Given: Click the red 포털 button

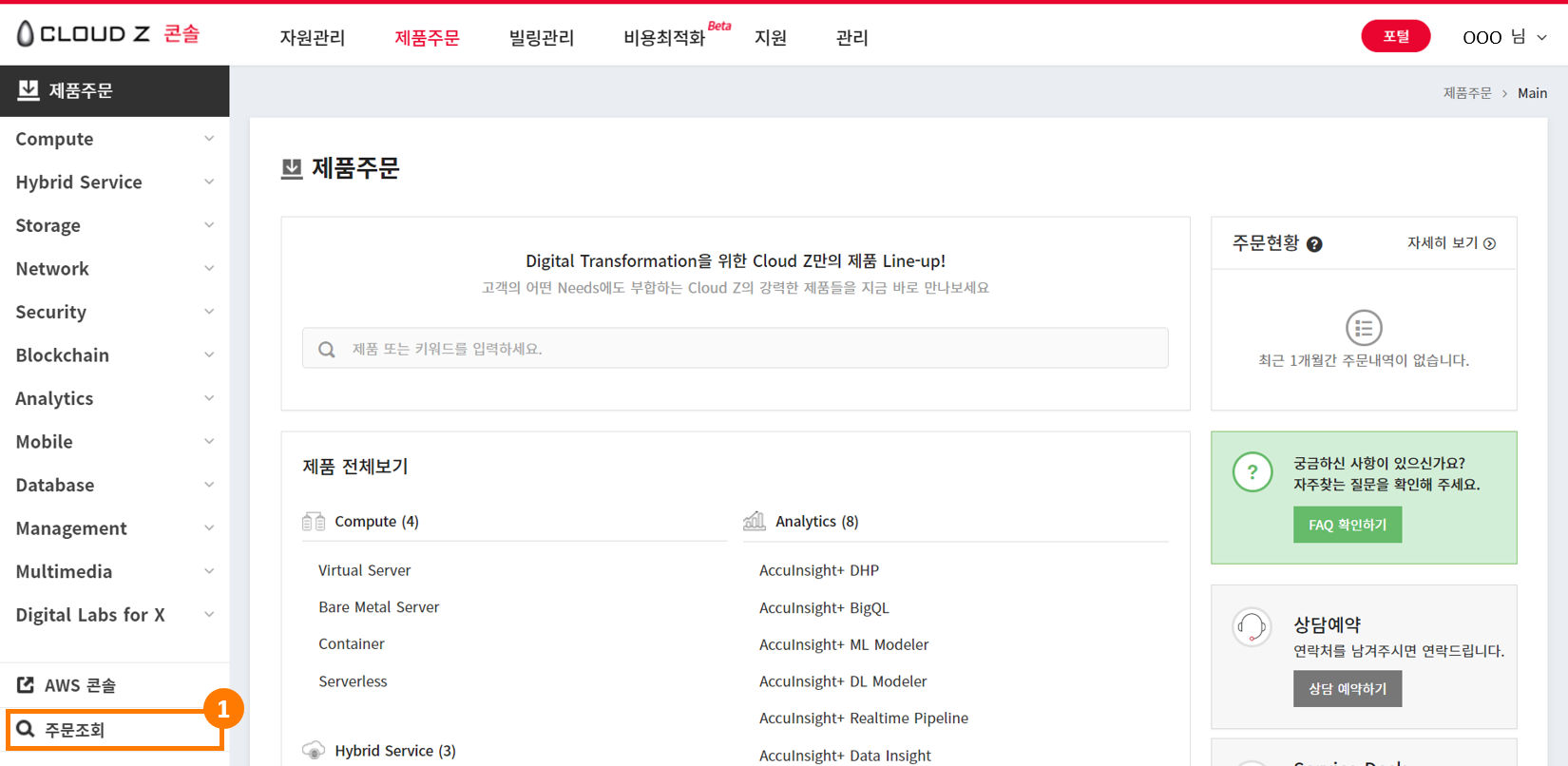Looking at the screenshot, I should [x=1395, y=36].
